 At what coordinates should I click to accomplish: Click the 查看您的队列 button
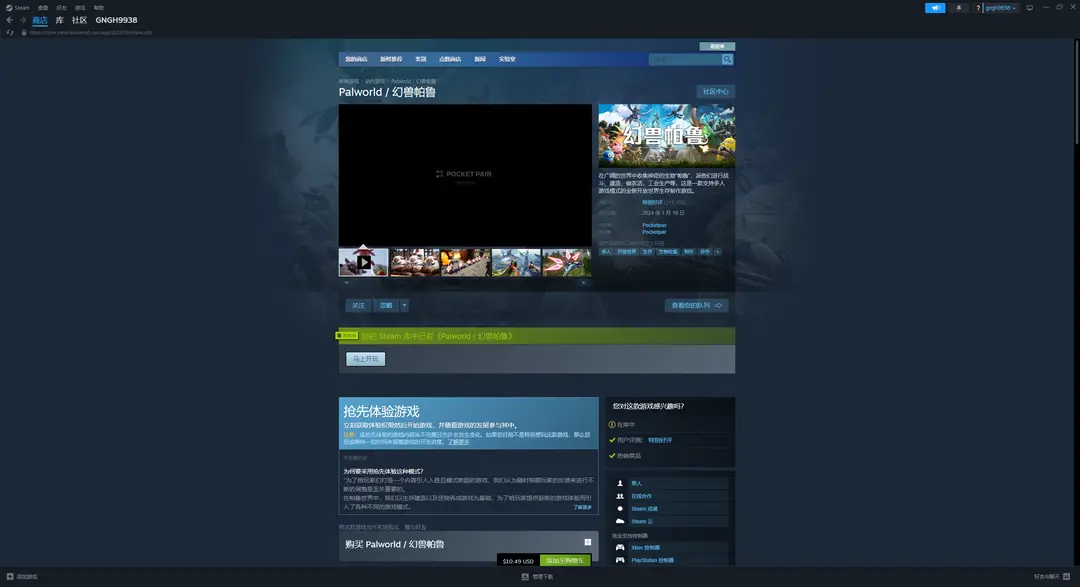point(696,305)
